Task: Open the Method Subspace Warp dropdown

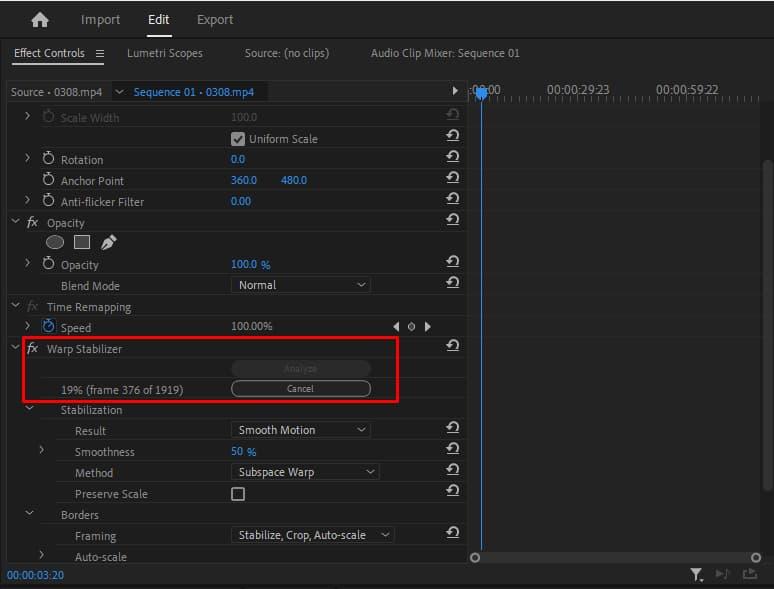Action: (305, 472)
